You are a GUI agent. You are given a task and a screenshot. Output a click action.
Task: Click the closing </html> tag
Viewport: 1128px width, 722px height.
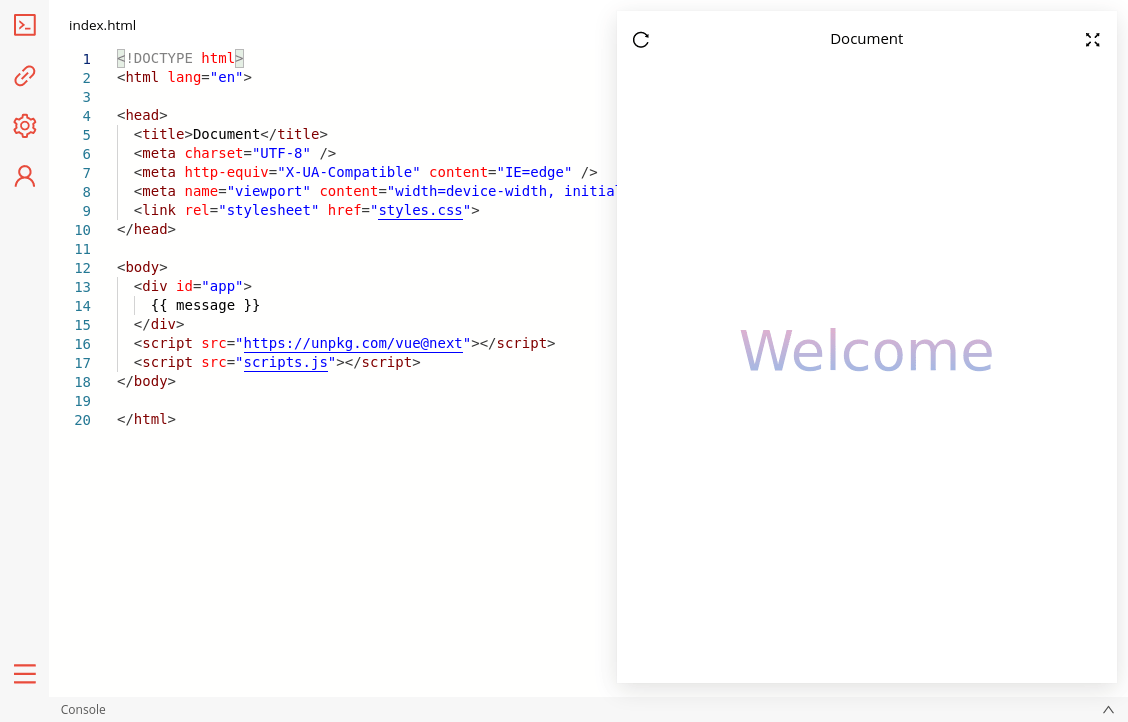tap(146, 419)
